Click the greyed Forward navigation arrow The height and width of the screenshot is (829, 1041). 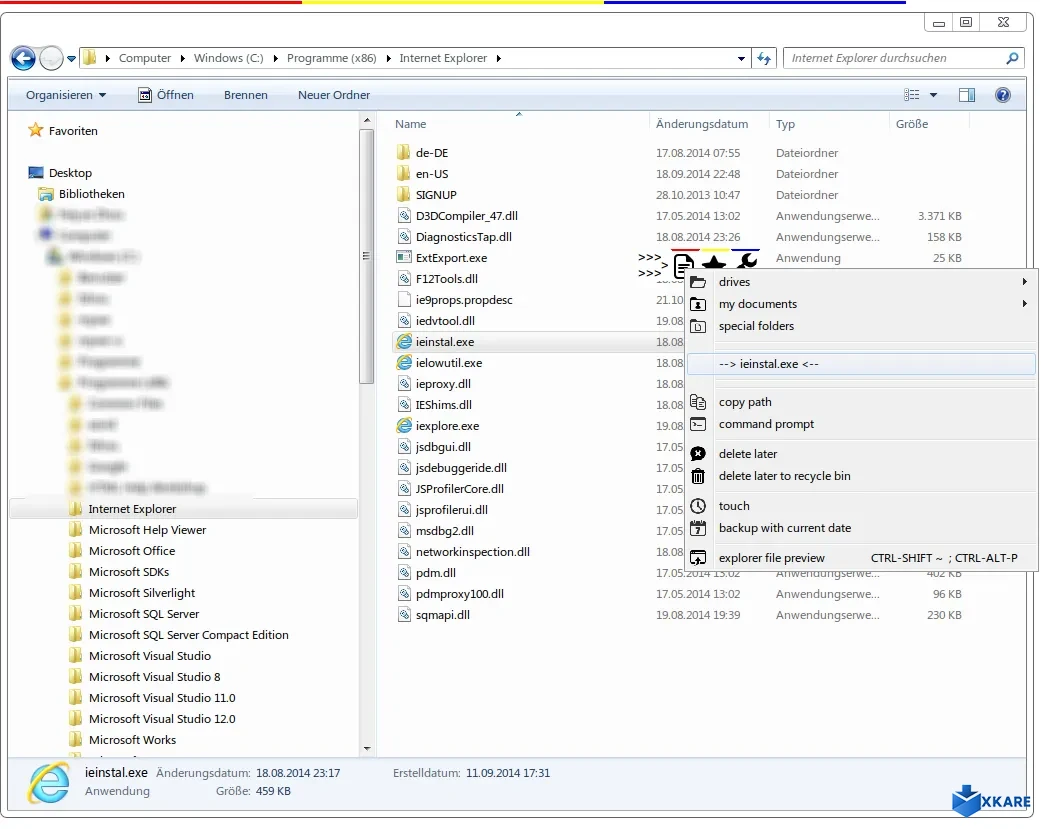(x=51, y=58)
